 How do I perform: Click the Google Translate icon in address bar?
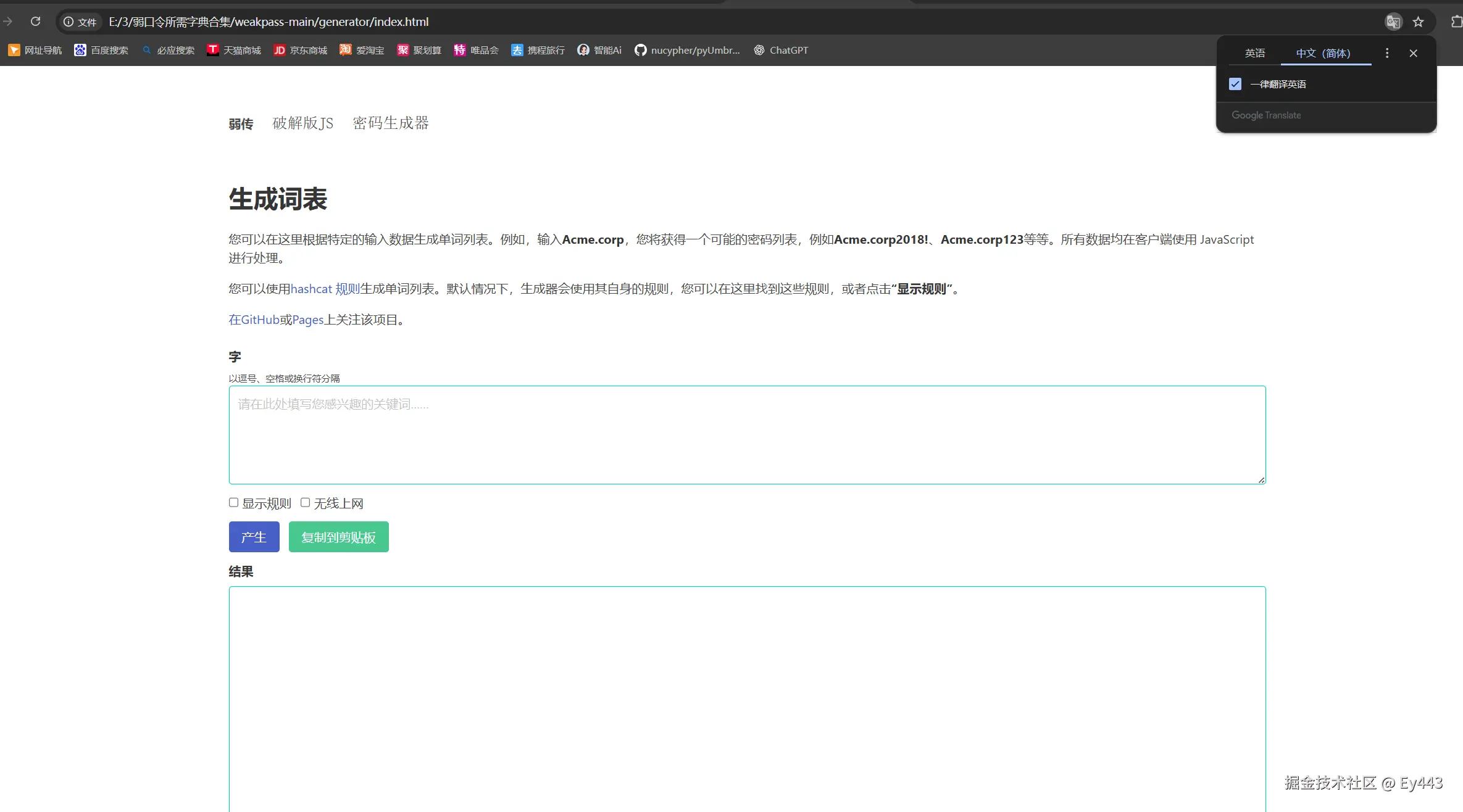[x=1393, y=22]
